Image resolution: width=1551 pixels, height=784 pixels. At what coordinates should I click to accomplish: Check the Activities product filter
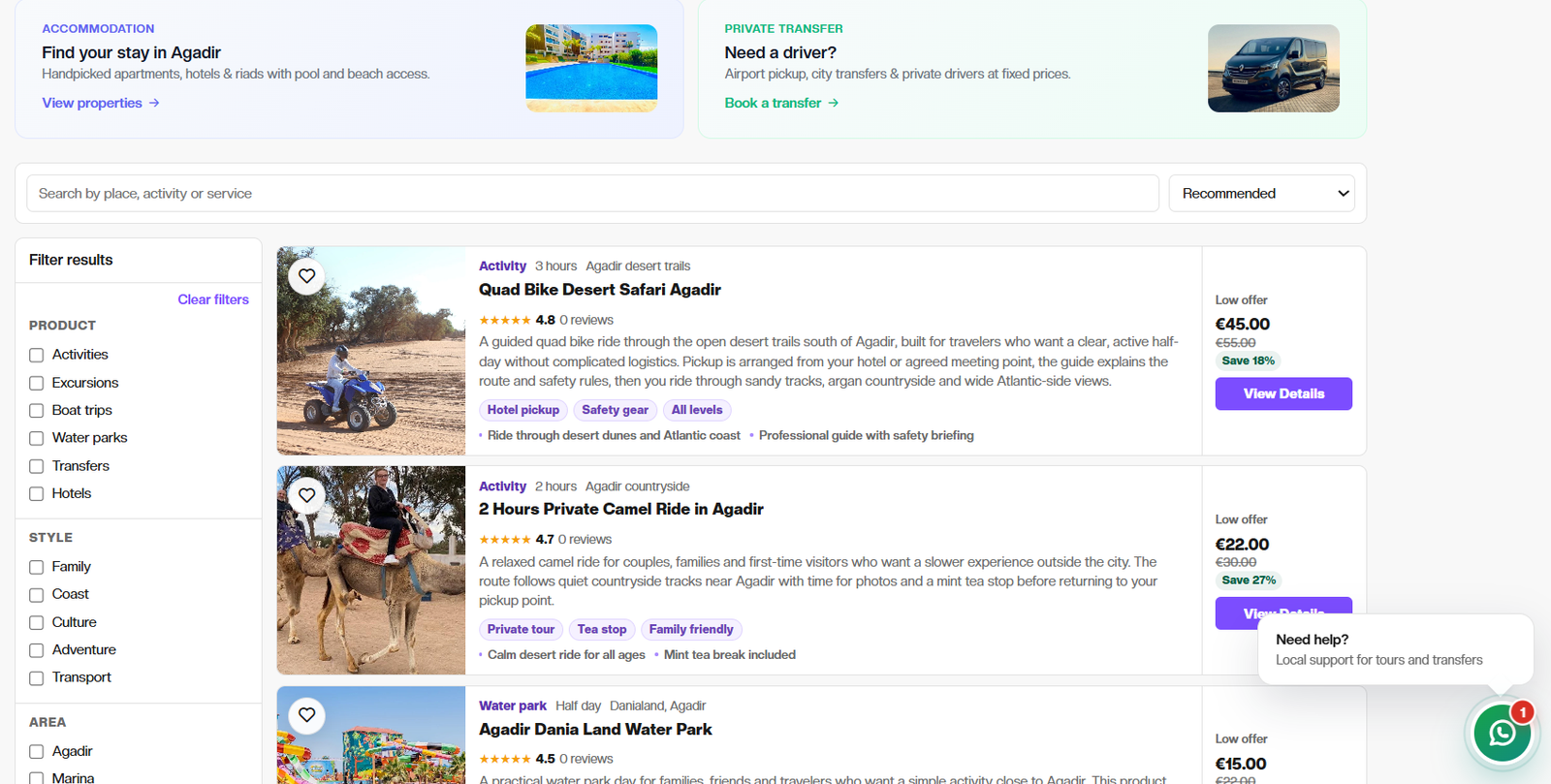coord(37,355)
